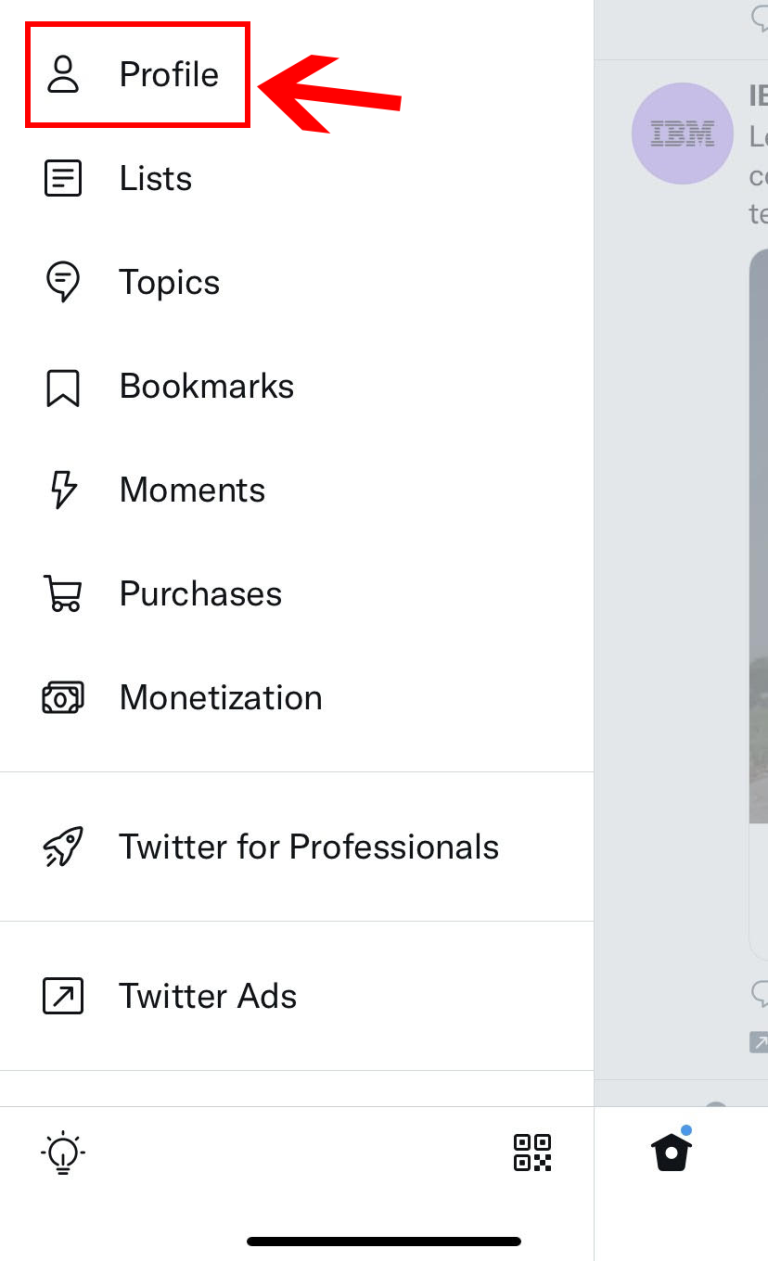
Task: Toggle display mode via lightbulb icon
Action: tap(63, 1153)
